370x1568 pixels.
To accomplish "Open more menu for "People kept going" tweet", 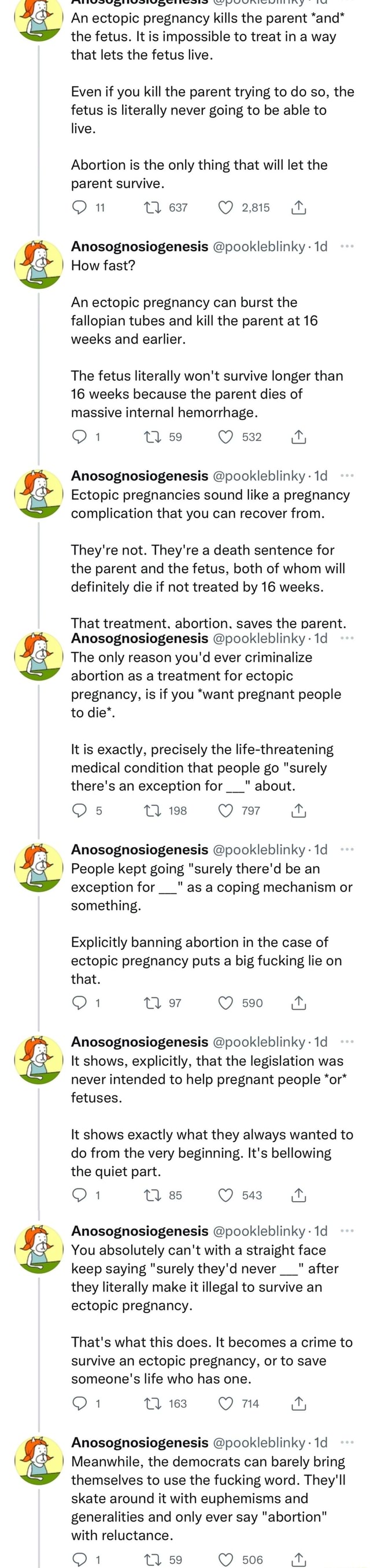I will pyautogui.click(x=347, y=849).
